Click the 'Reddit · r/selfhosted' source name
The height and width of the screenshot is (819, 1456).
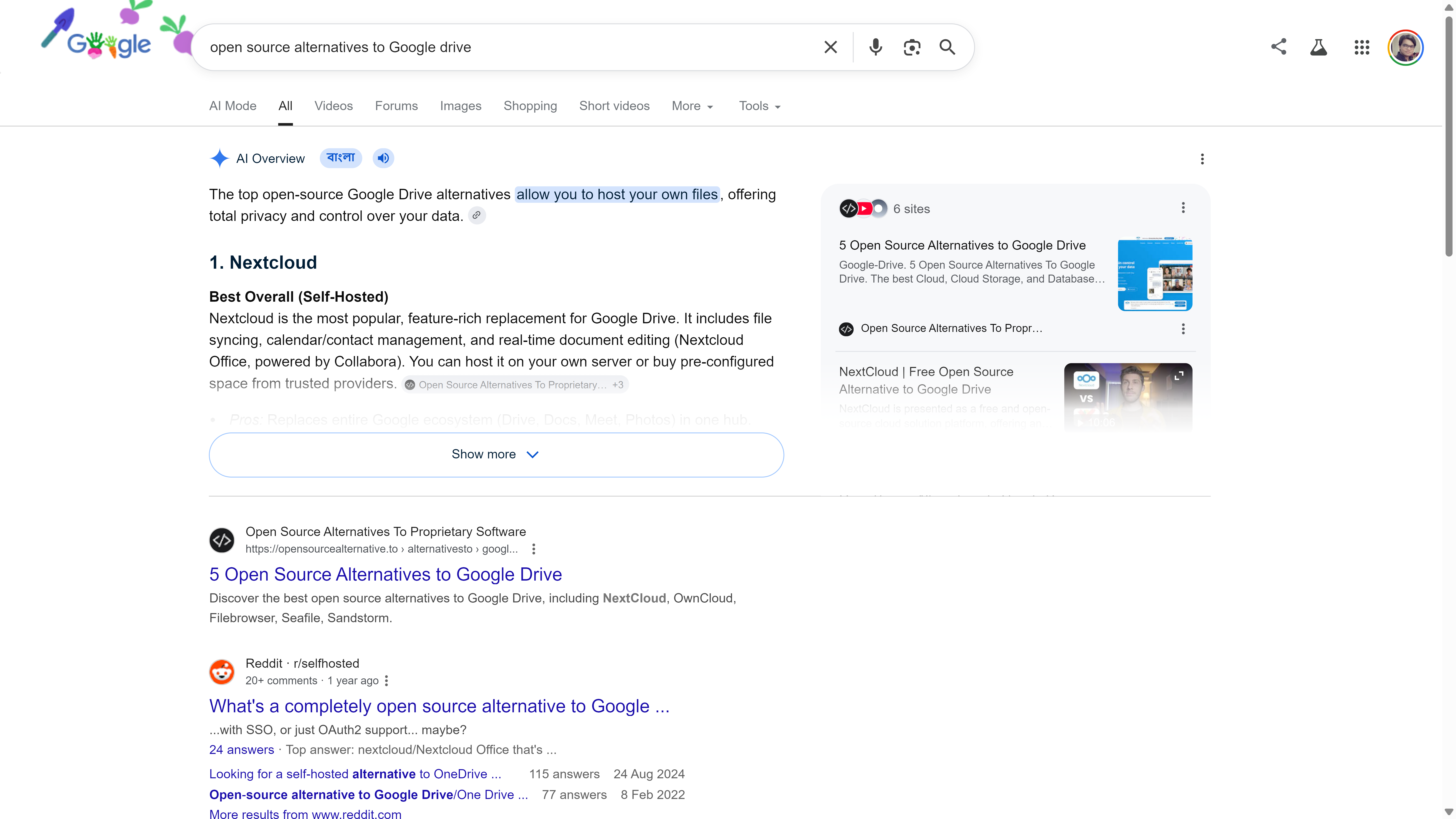pyautogui.click(x=302, y=664)
